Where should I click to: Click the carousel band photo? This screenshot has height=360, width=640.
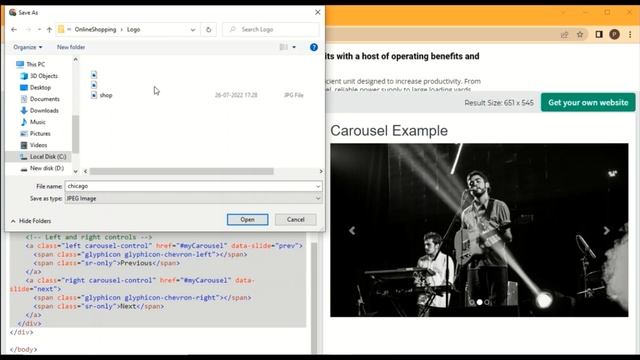(479, 230)
